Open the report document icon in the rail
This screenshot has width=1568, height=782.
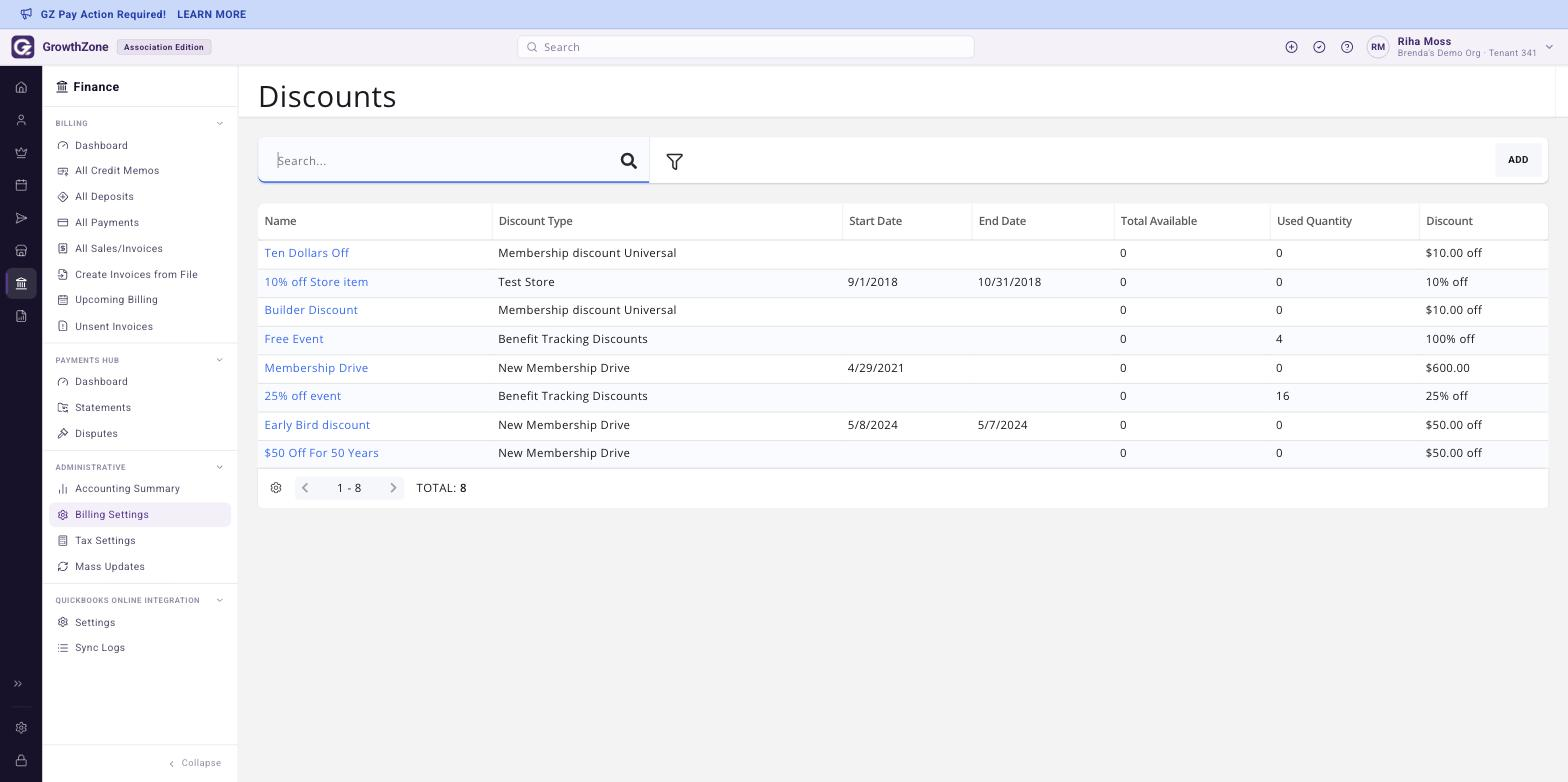point(21,316)
